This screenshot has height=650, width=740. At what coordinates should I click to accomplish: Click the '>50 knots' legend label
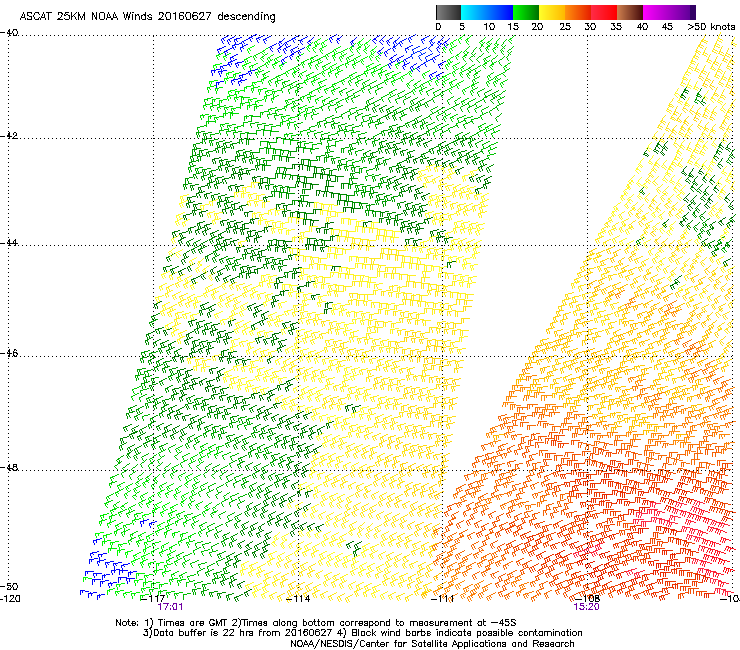coord(711,27)
